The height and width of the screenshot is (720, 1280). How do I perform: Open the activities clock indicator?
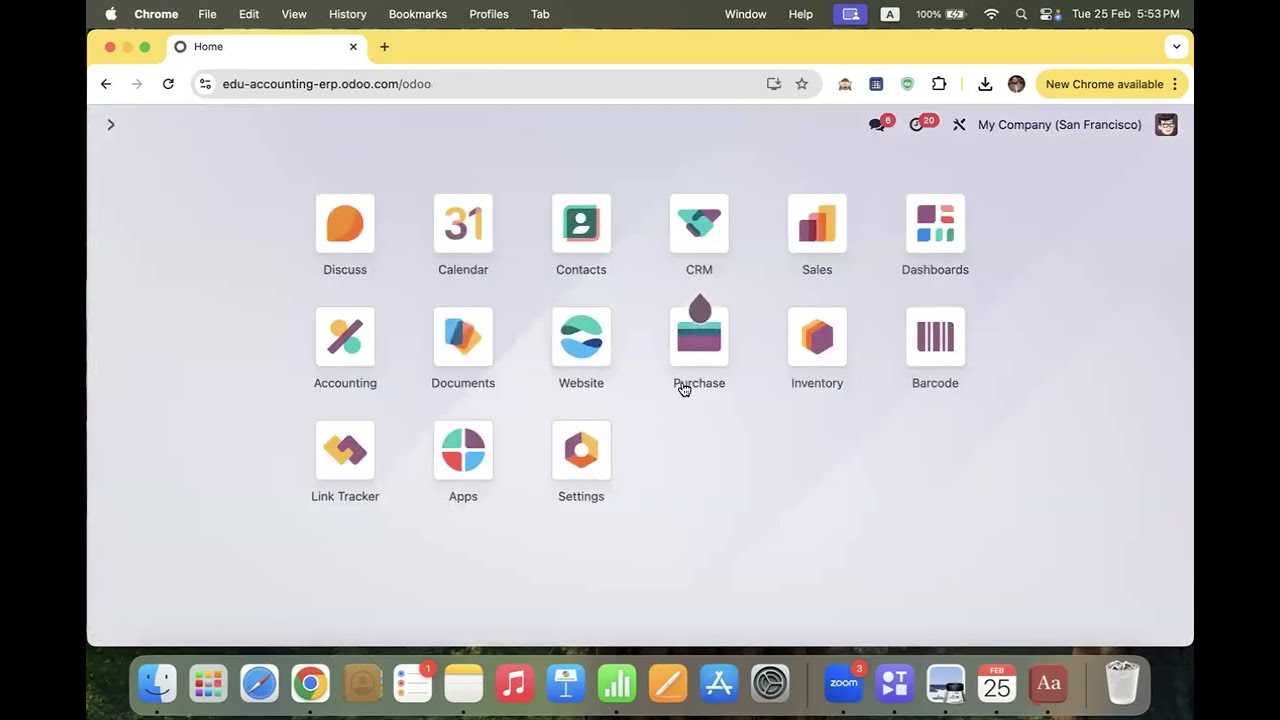[921, 124]
